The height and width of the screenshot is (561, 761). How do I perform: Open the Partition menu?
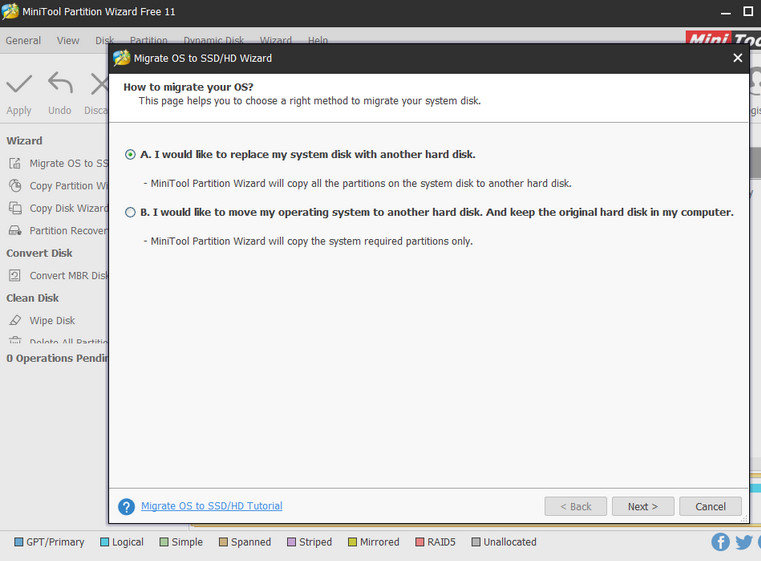click(149, 40)
